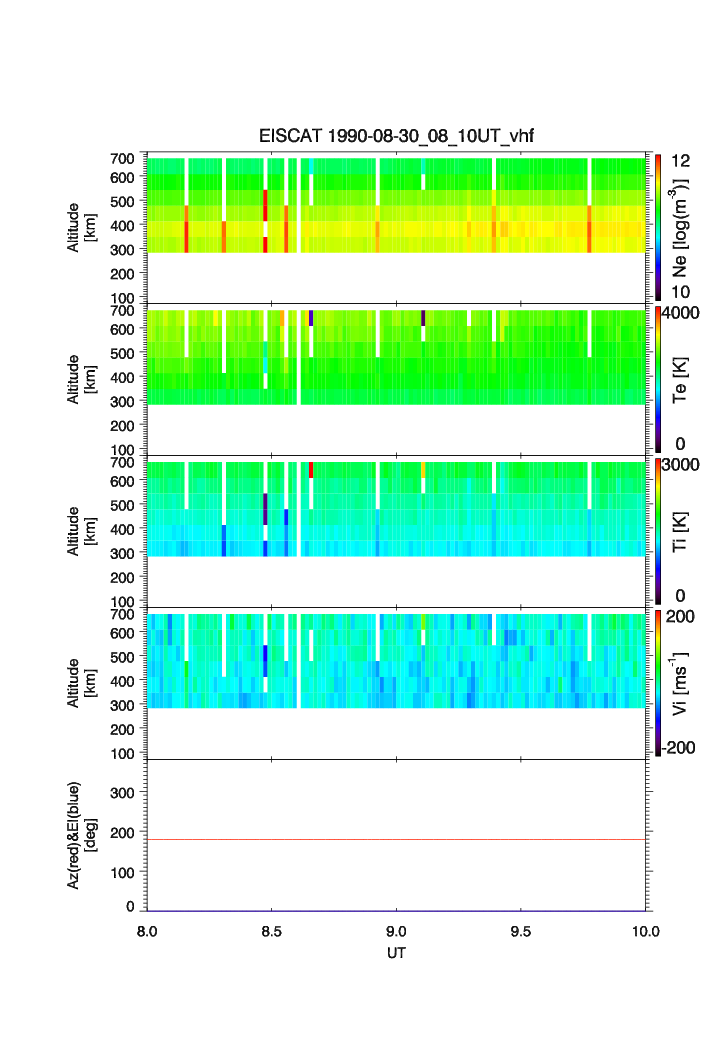Click the -200 label on Vi colorbar
The width and height of the screenshot is (708, 1063).
[x=679, y=748]
